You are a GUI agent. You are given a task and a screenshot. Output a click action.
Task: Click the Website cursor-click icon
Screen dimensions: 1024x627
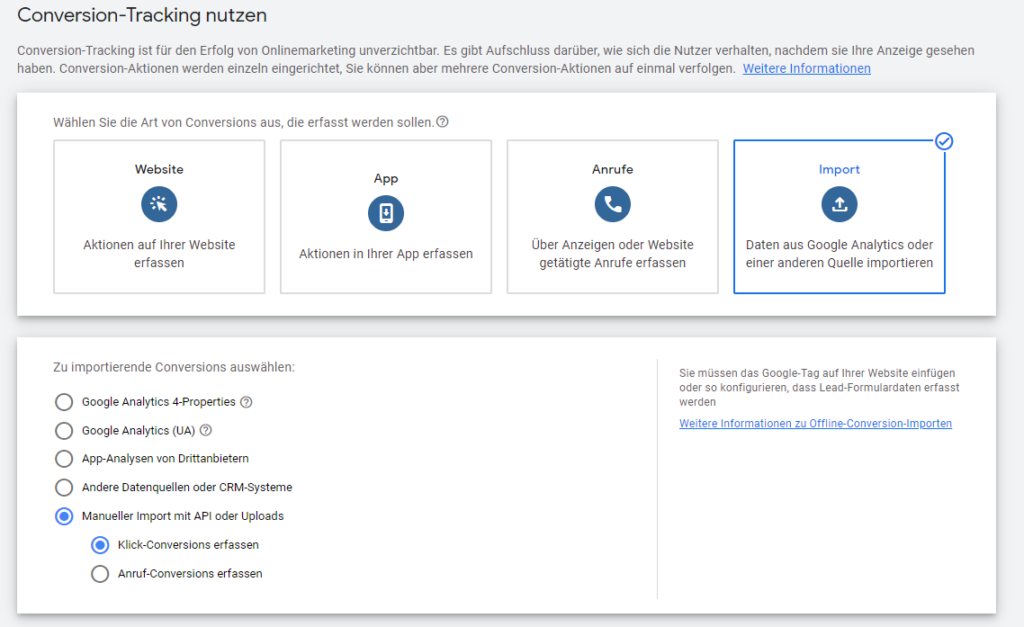[159, 204]
